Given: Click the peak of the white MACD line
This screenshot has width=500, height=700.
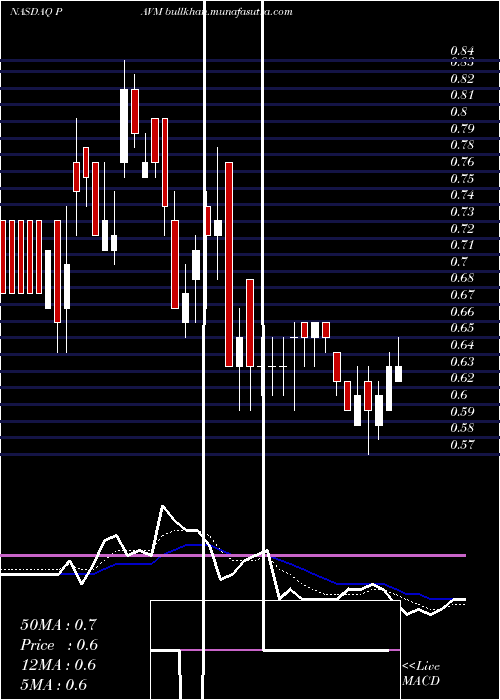Looking at the screenshot, I should pos(162,506).
